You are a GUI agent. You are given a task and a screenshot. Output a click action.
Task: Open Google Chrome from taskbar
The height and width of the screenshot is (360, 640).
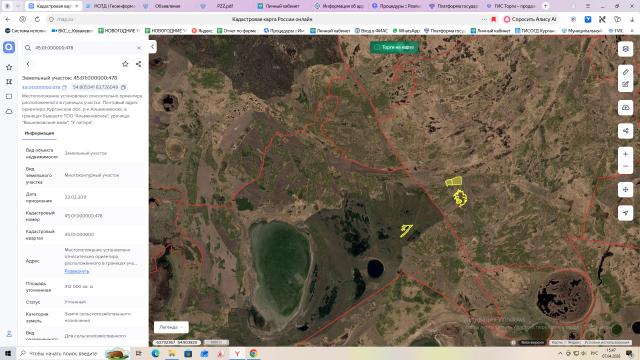pos(253,353)
